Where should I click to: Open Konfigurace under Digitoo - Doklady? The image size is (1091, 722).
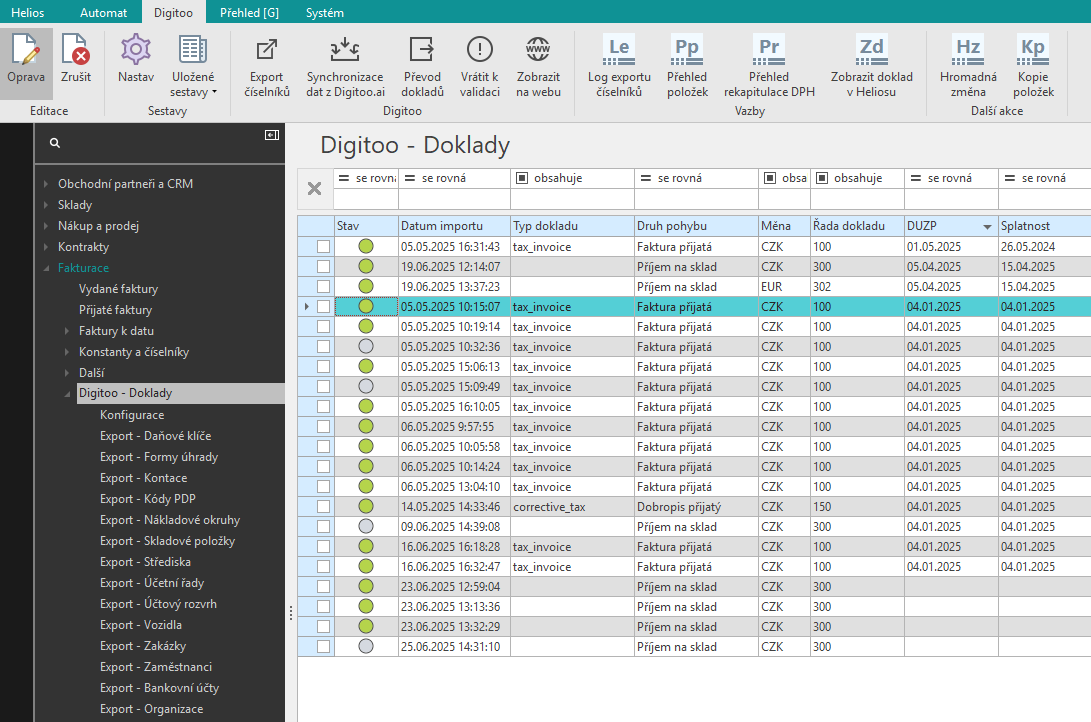132,415
